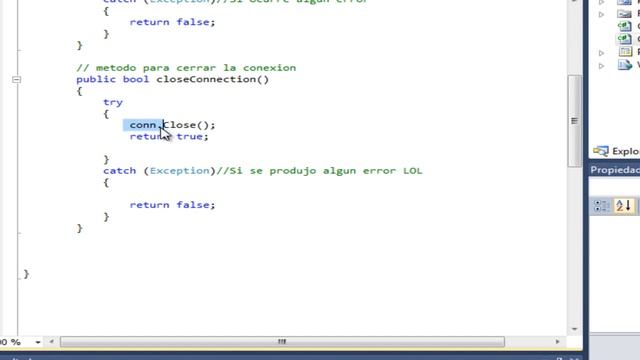Click the horizontal scrollbar right arrow
The image size is (640, 360).
558,342
